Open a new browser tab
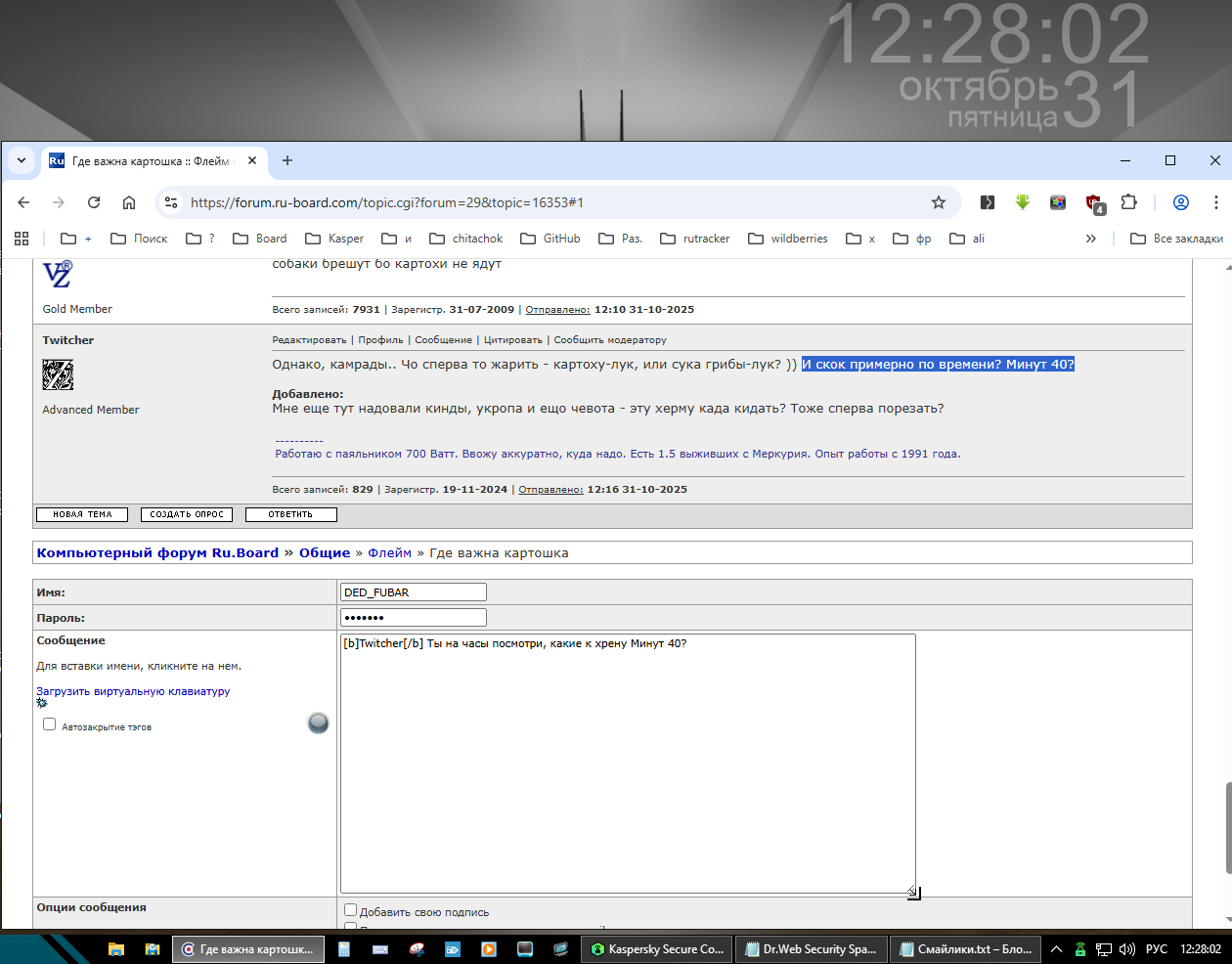 pos(287,160)
